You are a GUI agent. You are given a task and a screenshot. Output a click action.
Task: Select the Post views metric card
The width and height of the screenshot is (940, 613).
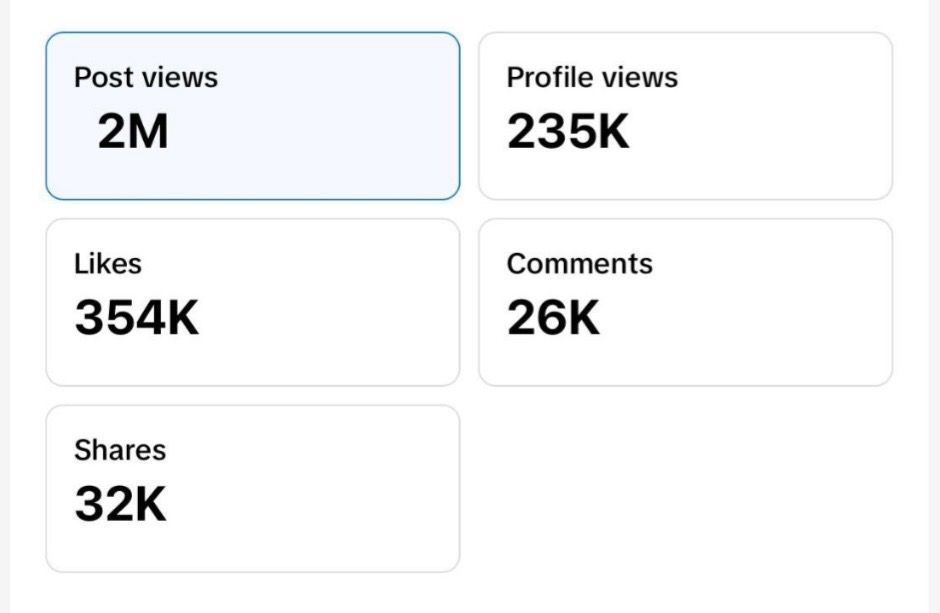click(252, 116)
